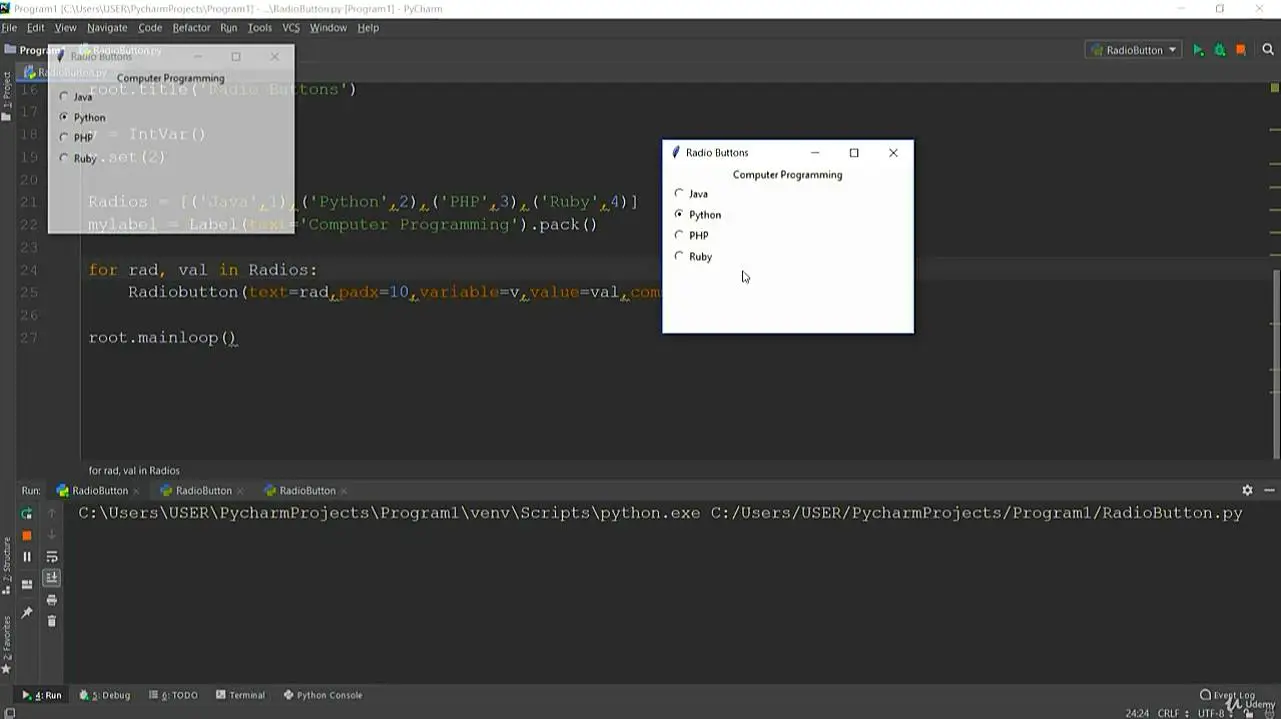This screenshot has width=1281, height=719.
Task: Open the tool windows quick-access icon in the bottom-left corner
Action: point(9,713)
